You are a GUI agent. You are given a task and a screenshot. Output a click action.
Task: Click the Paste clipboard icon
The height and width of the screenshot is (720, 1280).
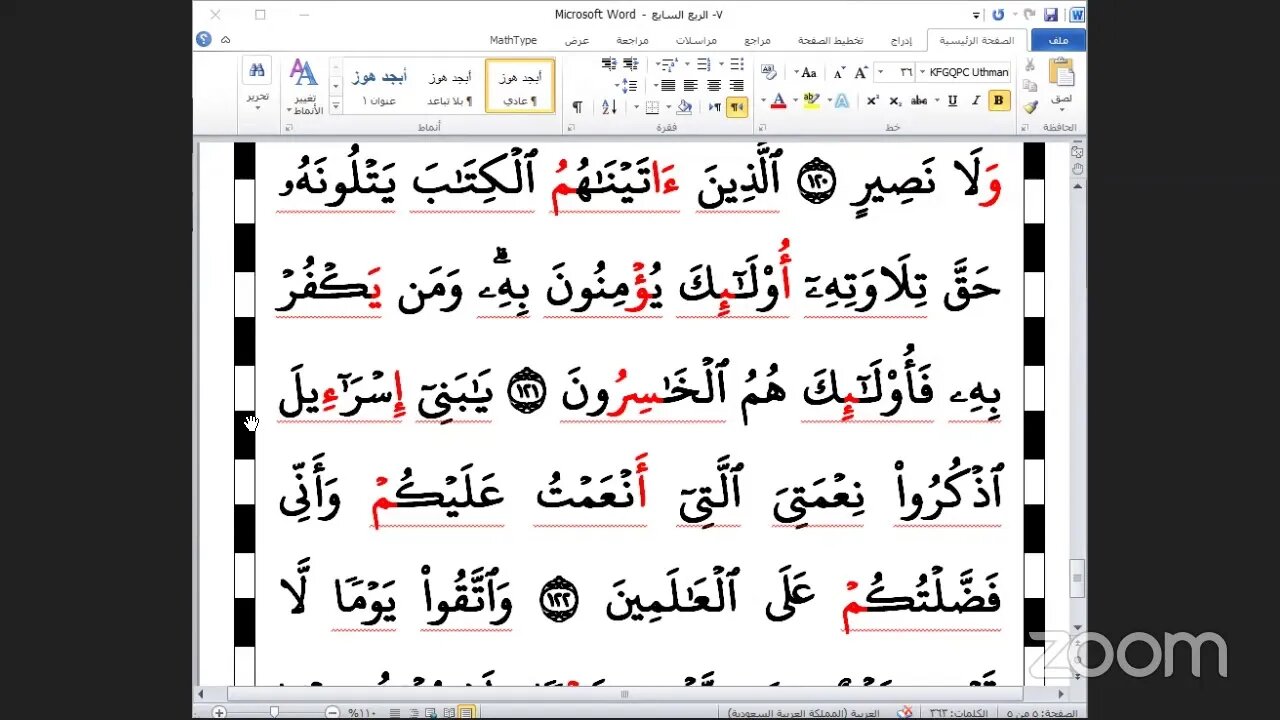click(x=1061, y=73)
